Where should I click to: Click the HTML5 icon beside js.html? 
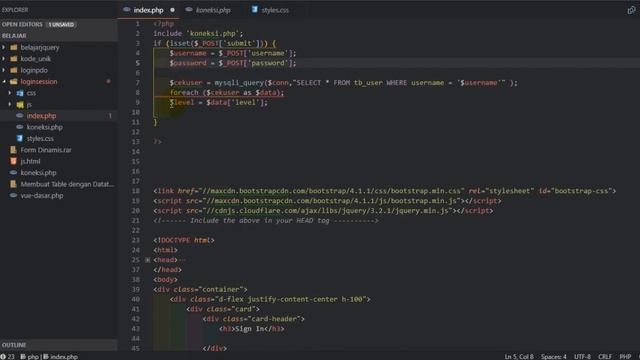coord(13,162)
